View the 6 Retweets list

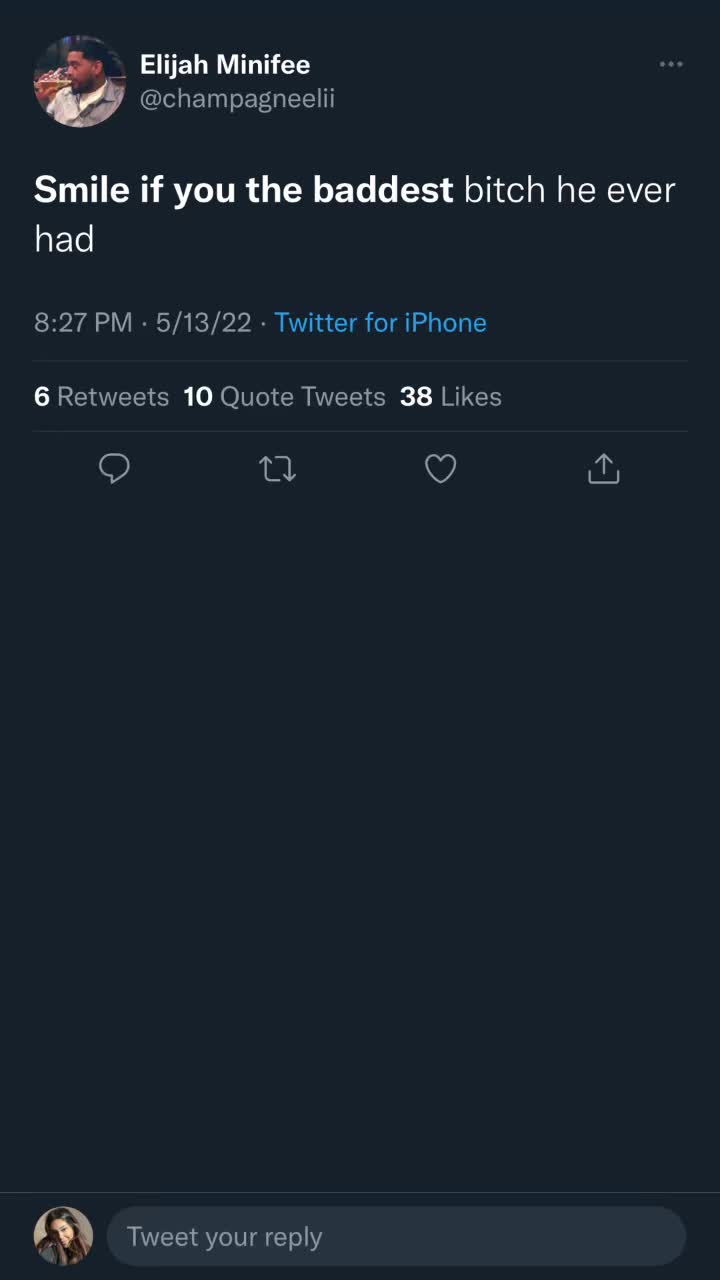(101, 396)
